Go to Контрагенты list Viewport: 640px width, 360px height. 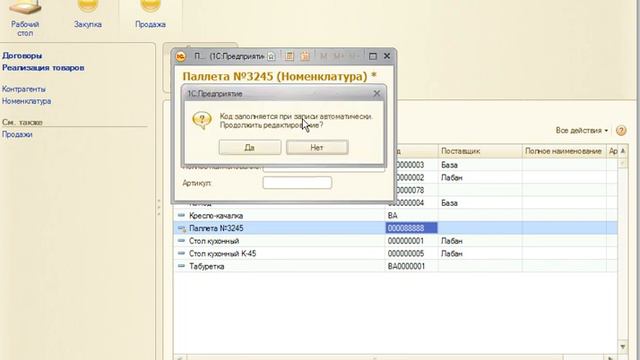[x=24, y=89]
